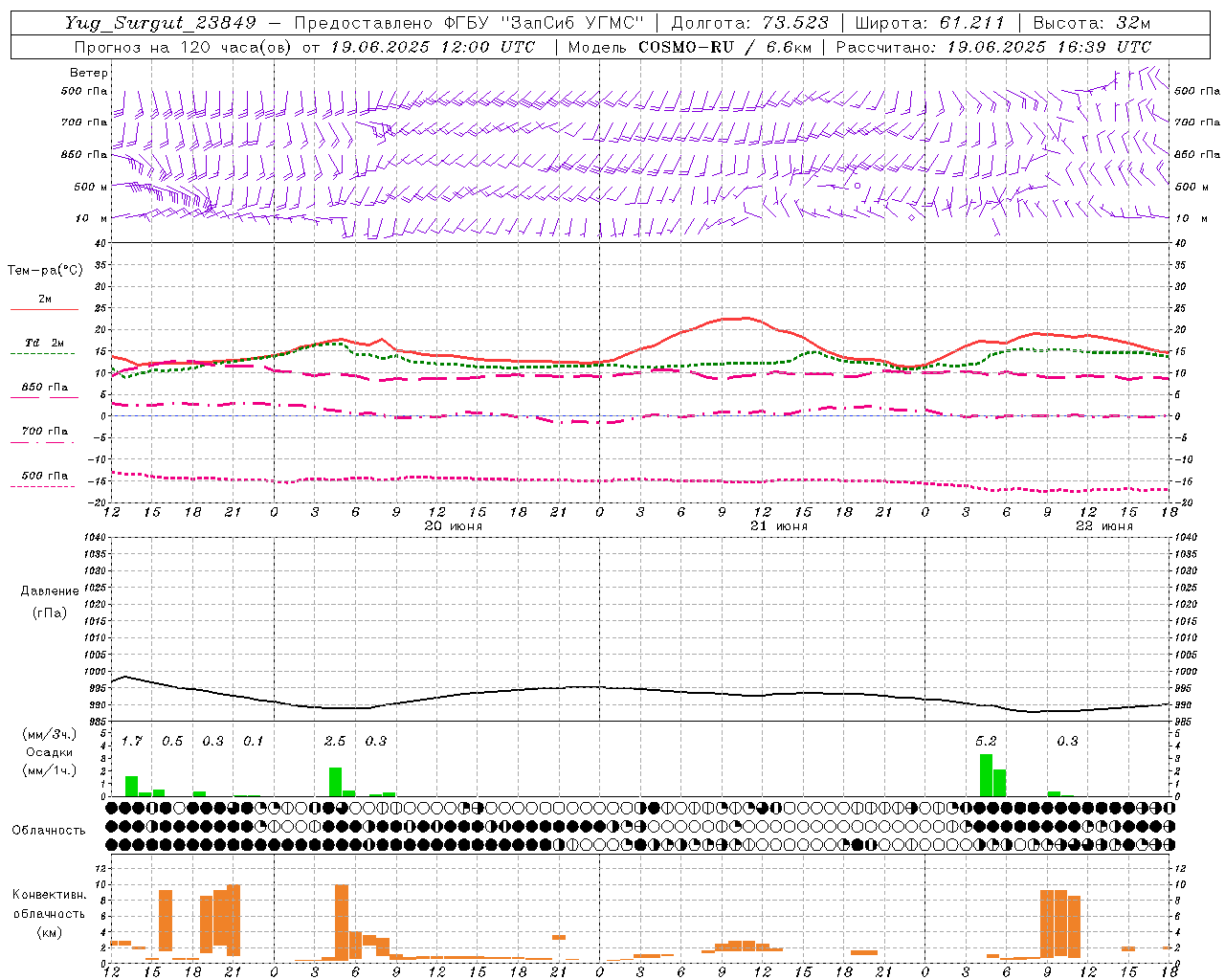
Task: Click the Осадки panel label
Action: [49, 752]
